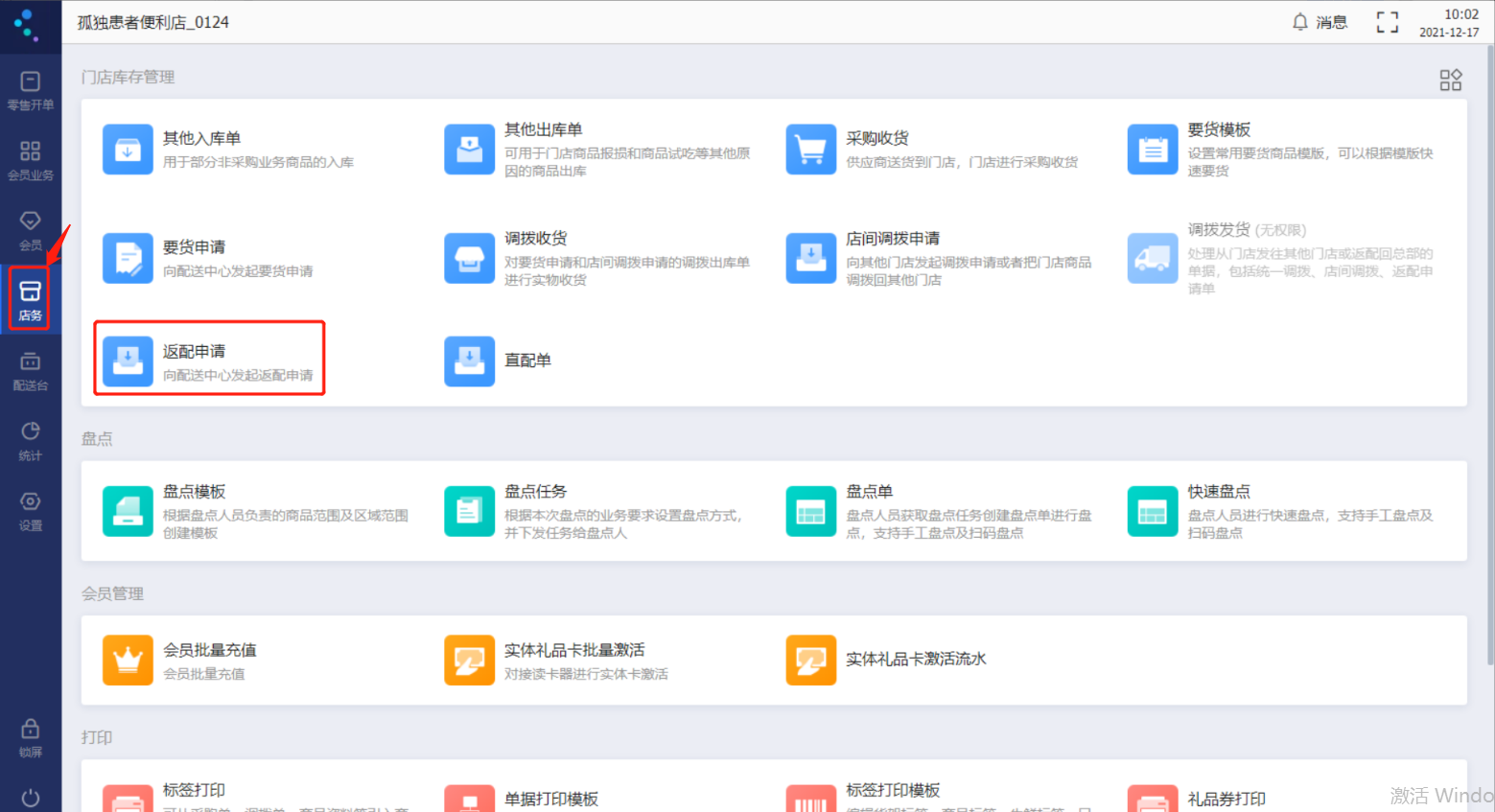Image resolution: width=1495 pixels, height=812 pixels.
Task: Click the 门店库存管理 section heading
Action: tap(128, 78)
